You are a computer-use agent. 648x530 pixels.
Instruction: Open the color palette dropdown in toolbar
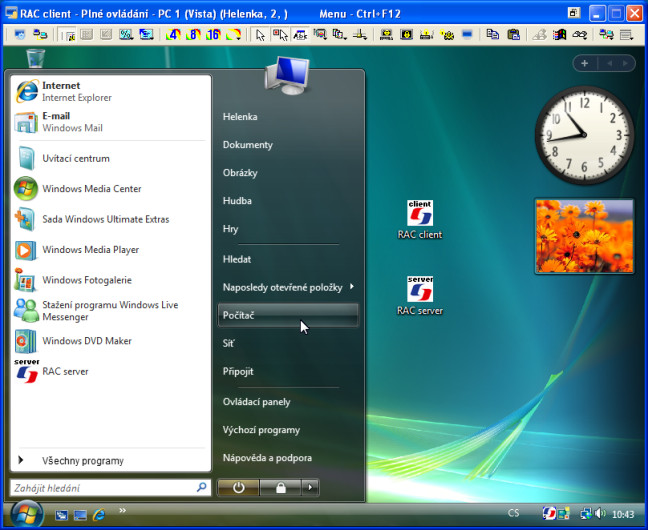pyautogui.click(x=233, y=35)
